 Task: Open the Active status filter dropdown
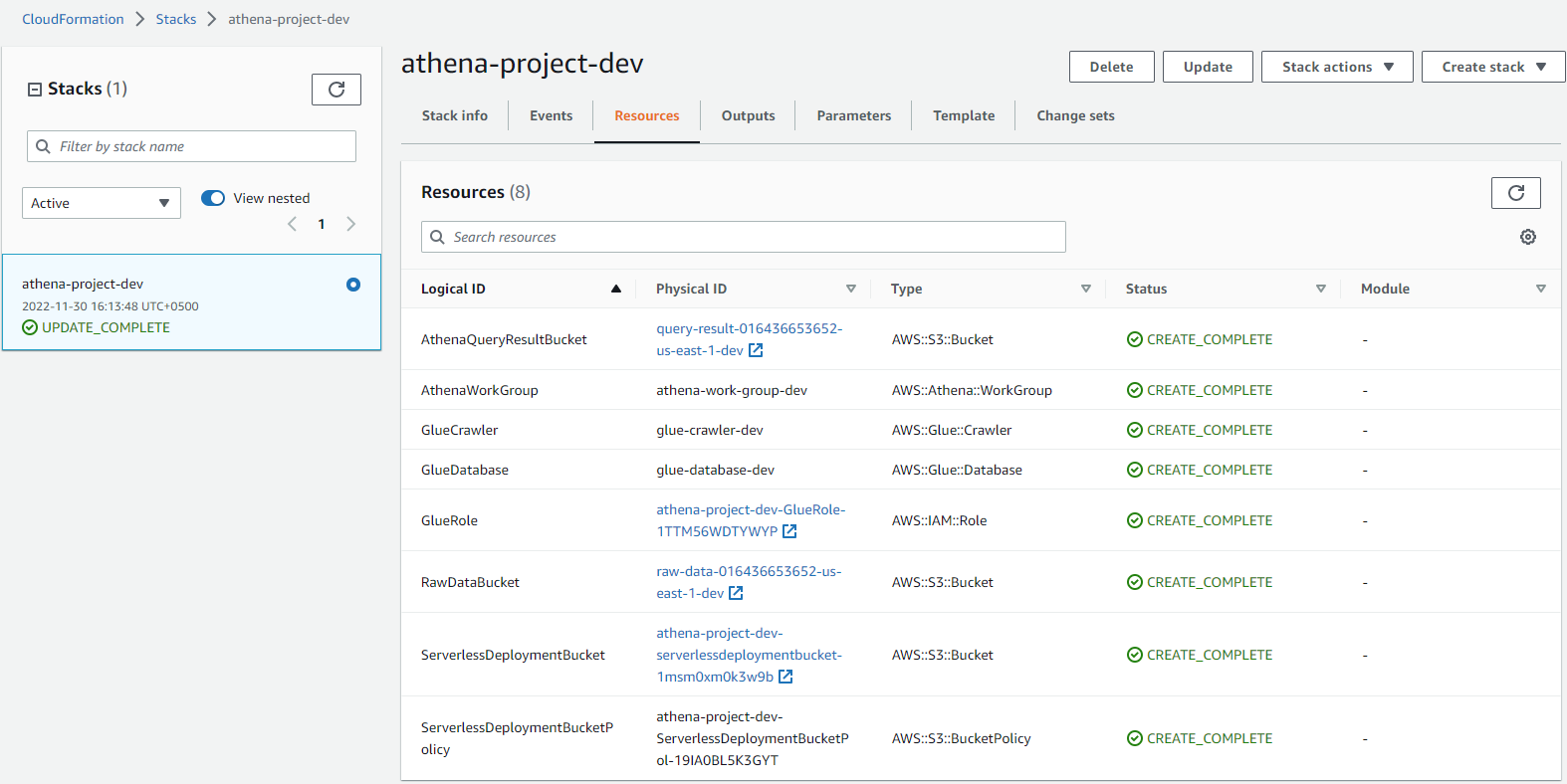[x=102, y=203]
